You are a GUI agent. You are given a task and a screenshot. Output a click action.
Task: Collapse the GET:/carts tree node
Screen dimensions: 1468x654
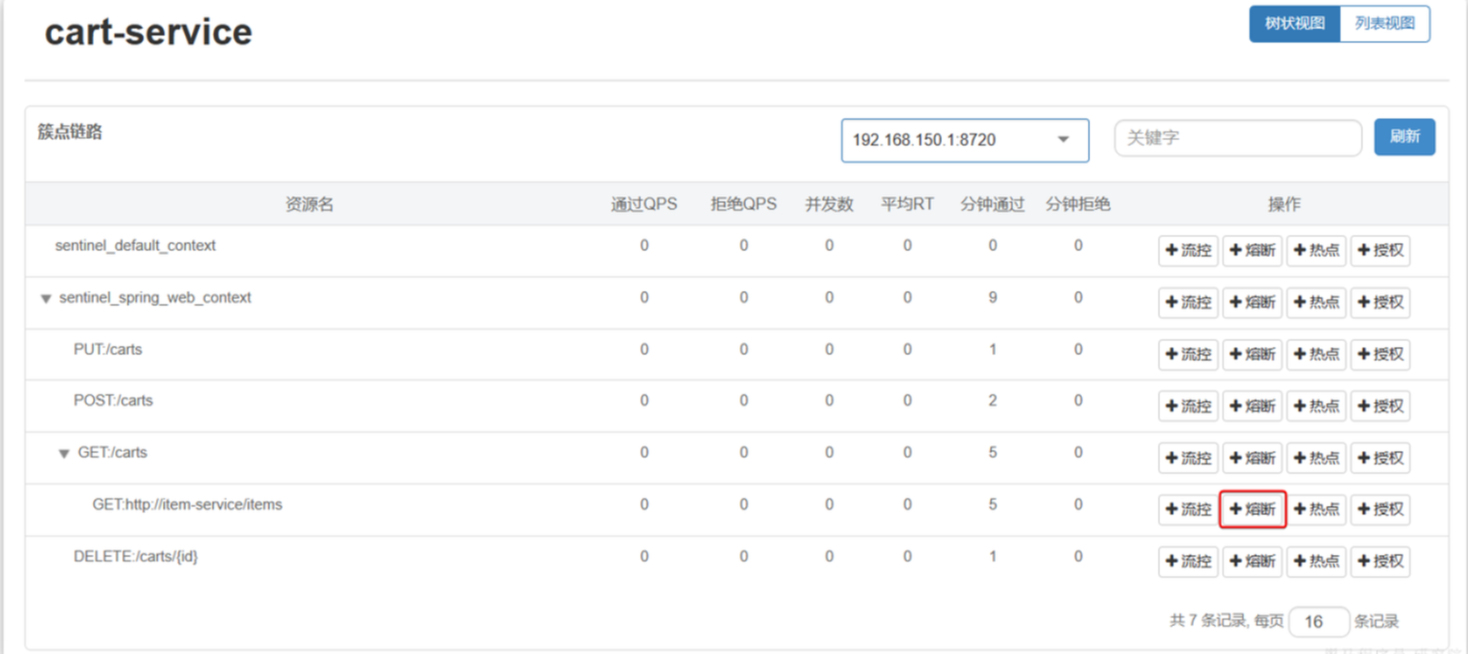(65, 454)
